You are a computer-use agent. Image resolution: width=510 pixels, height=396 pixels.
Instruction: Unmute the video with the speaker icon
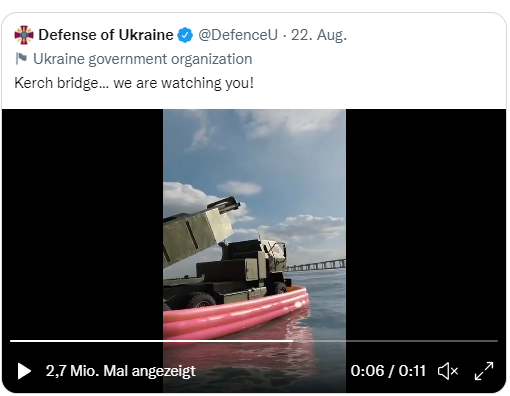(x=448, y=371)
